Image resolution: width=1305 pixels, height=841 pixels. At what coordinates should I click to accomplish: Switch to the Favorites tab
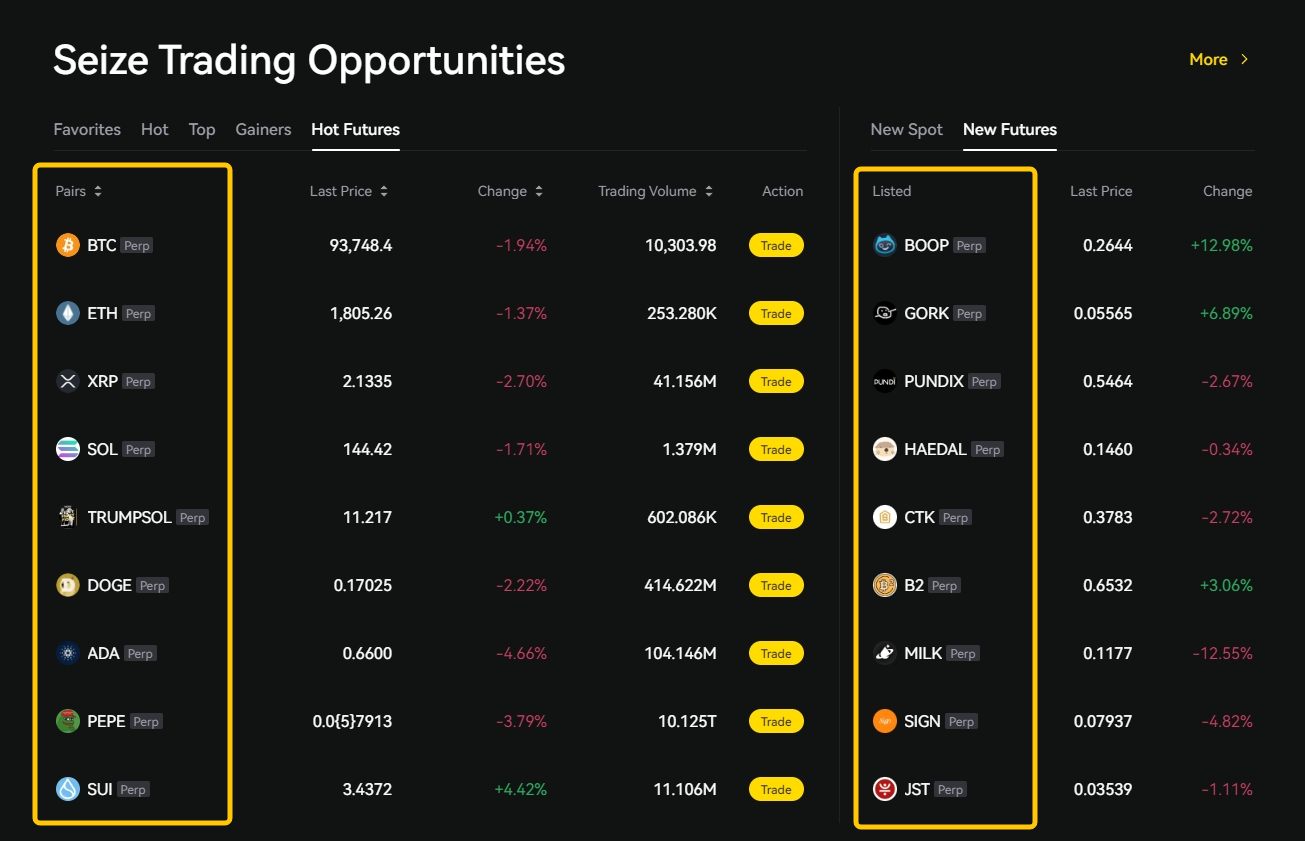pyautogui.click(x=87, y=129)
